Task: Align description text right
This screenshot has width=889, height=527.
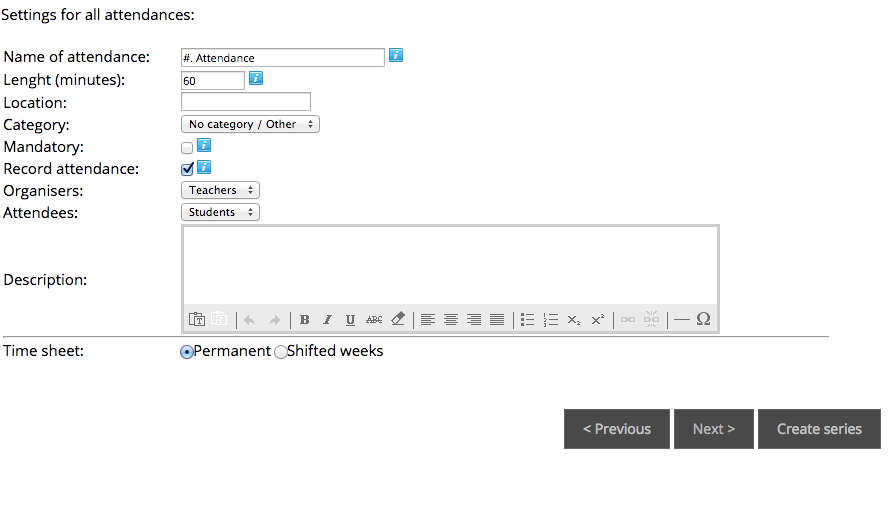Action: [474, 320]
